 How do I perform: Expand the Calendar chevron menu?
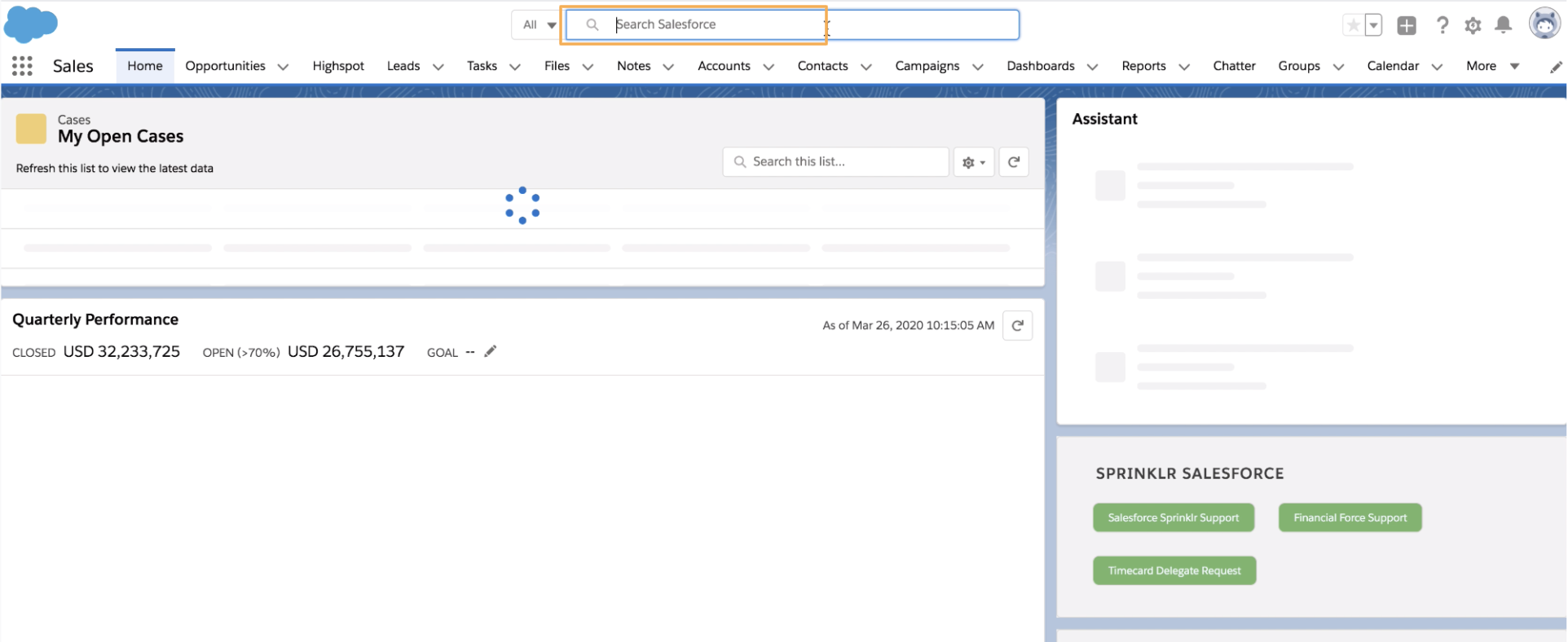(x=1437, y=67)
